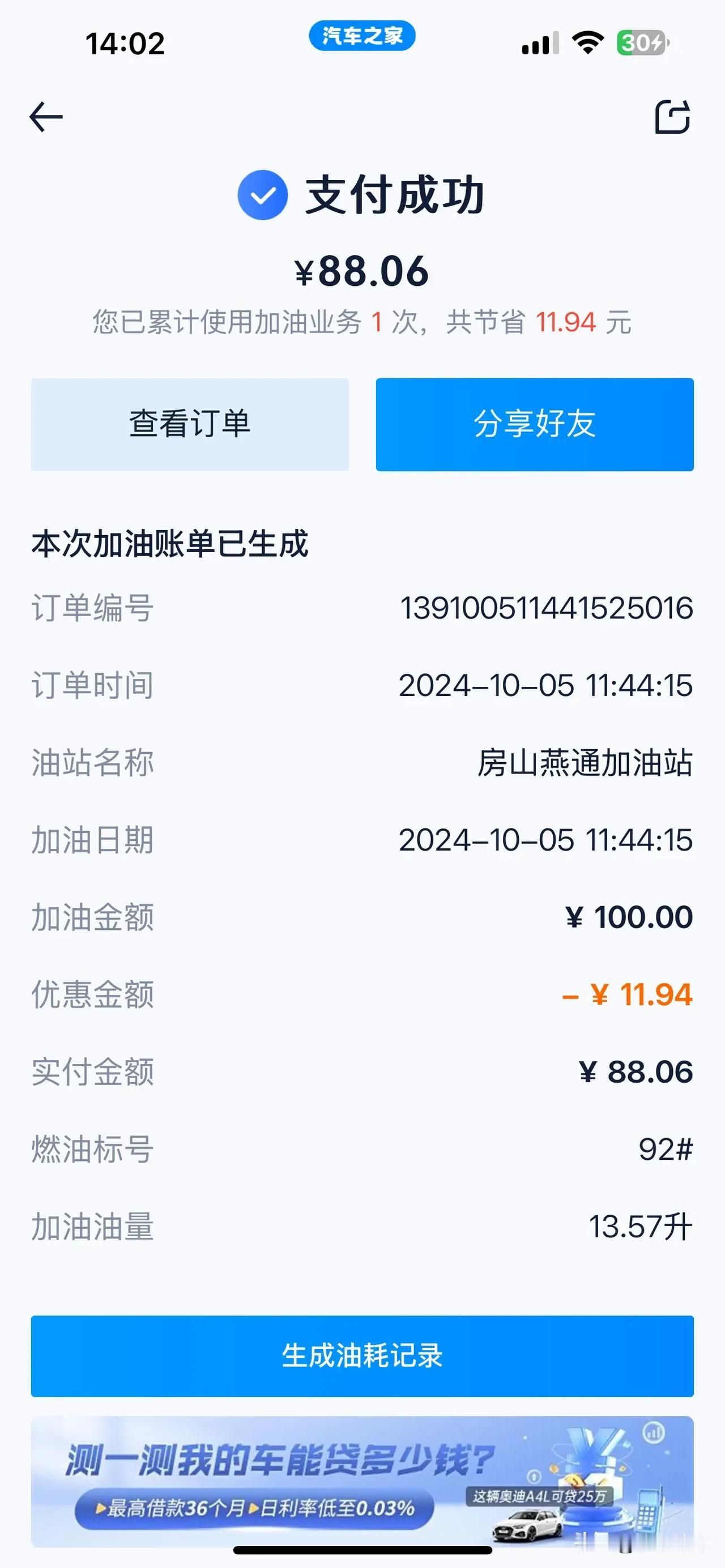View order via 查看订单 button
Image resolution: width=725 pixels, height=1568 pixels.
[190, 424]
